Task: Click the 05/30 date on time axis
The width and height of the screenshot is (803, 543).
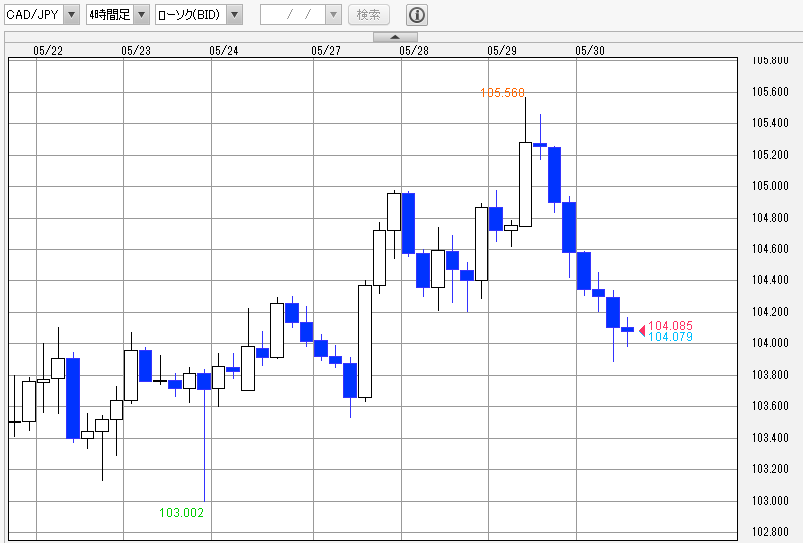Action: [590, 50]
